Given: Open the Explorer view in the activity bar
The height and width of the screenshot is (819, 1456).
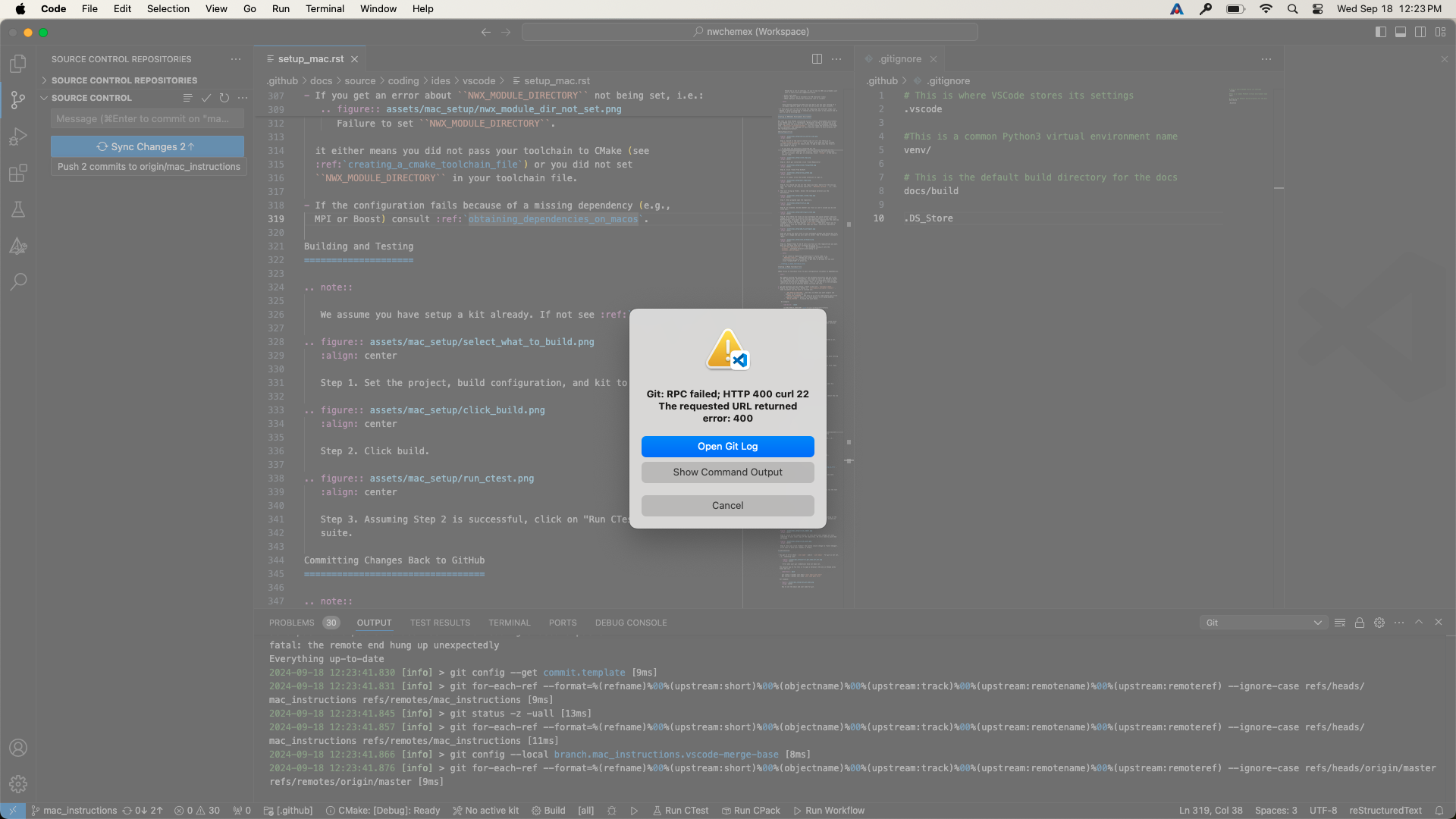Looking at the screenshot, I should tap(18, 64).
